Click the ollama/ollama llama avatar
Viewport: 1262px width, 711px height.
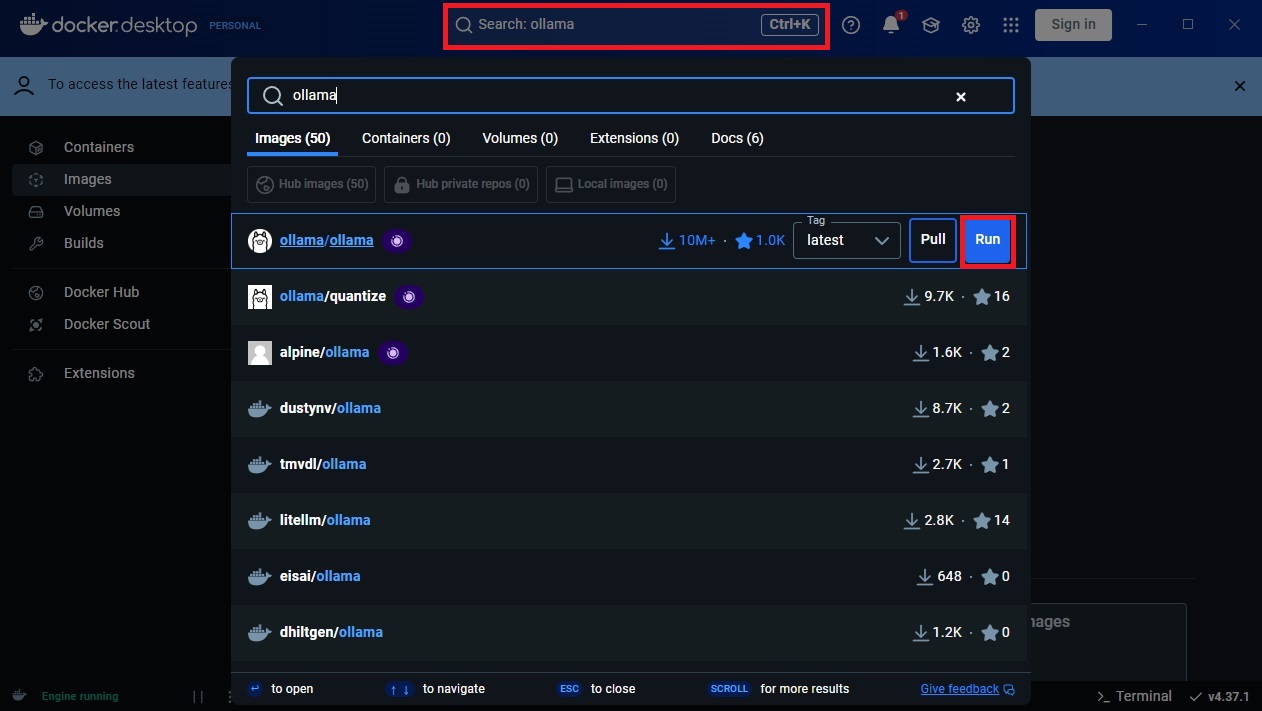tap(260, 241)
